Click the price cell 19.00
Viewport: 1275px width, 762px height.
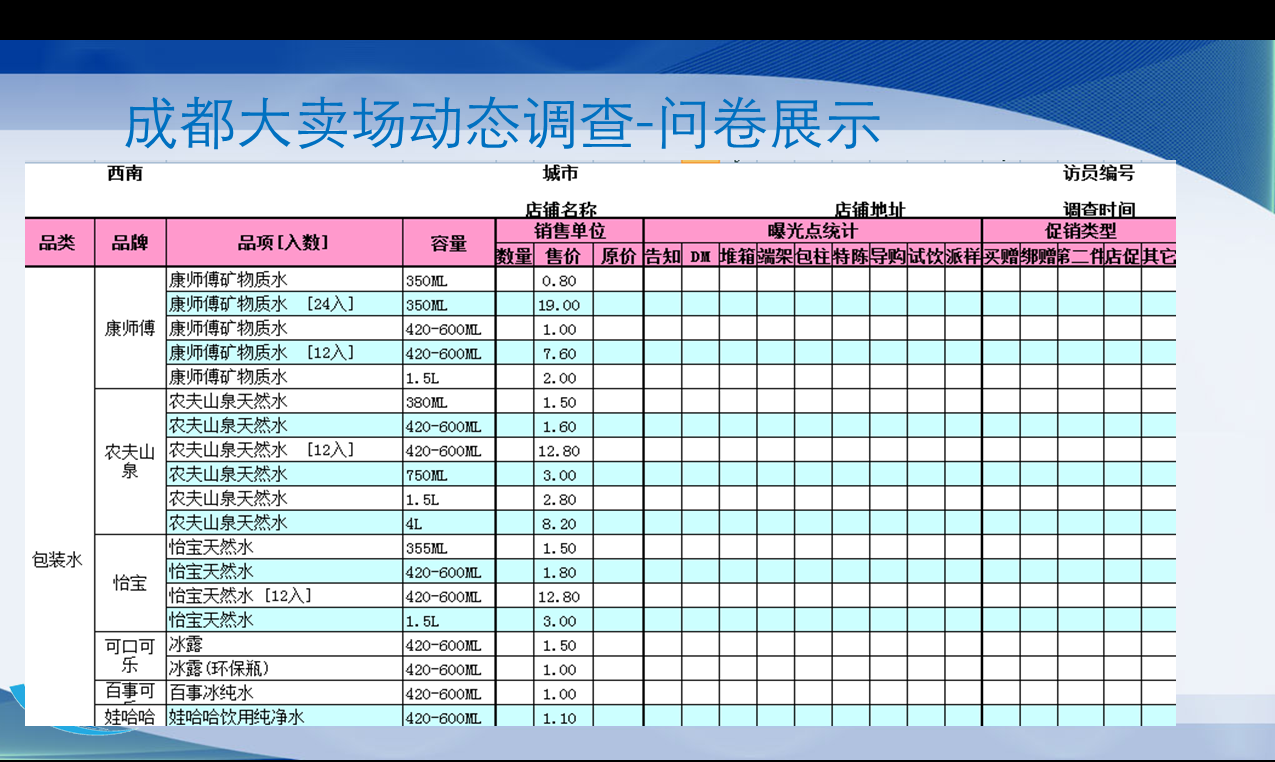click(x=562, y=304)
